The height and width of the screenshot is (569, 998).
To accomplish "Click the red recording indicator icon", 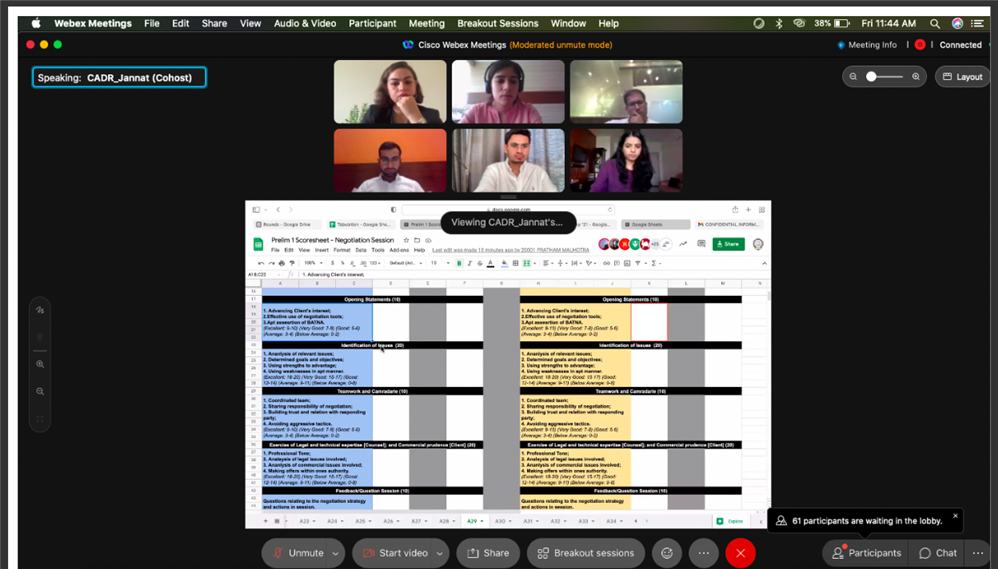I will [920, 45].
